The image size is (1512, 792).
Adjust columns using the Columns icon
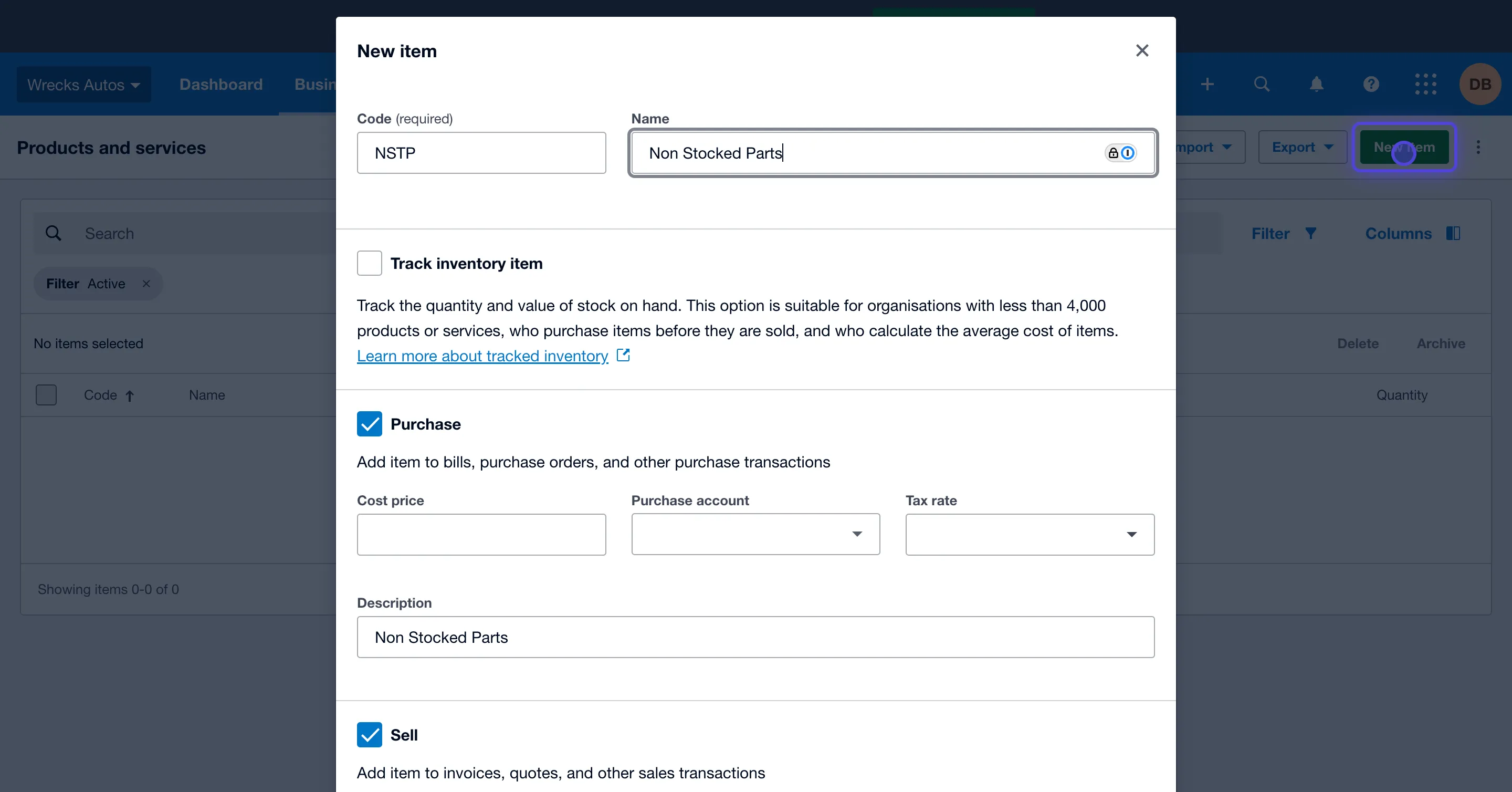click(x=1454, y=233)
